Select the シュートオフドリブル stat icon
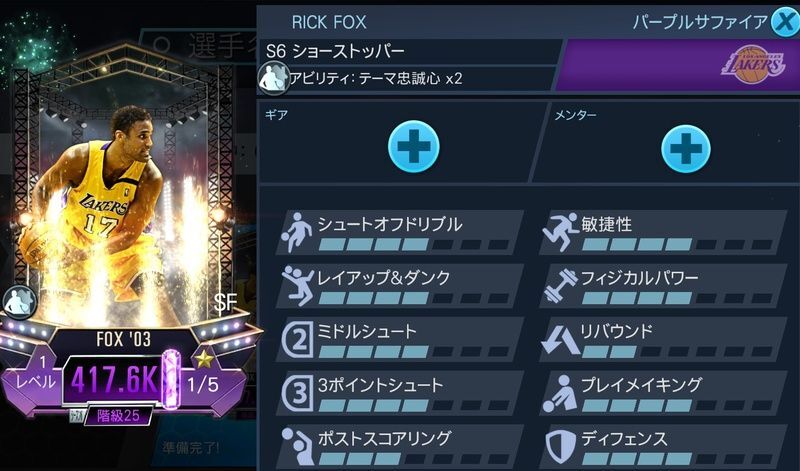The width and height of the screenshot is (800, 471). [x=297, y=232]
